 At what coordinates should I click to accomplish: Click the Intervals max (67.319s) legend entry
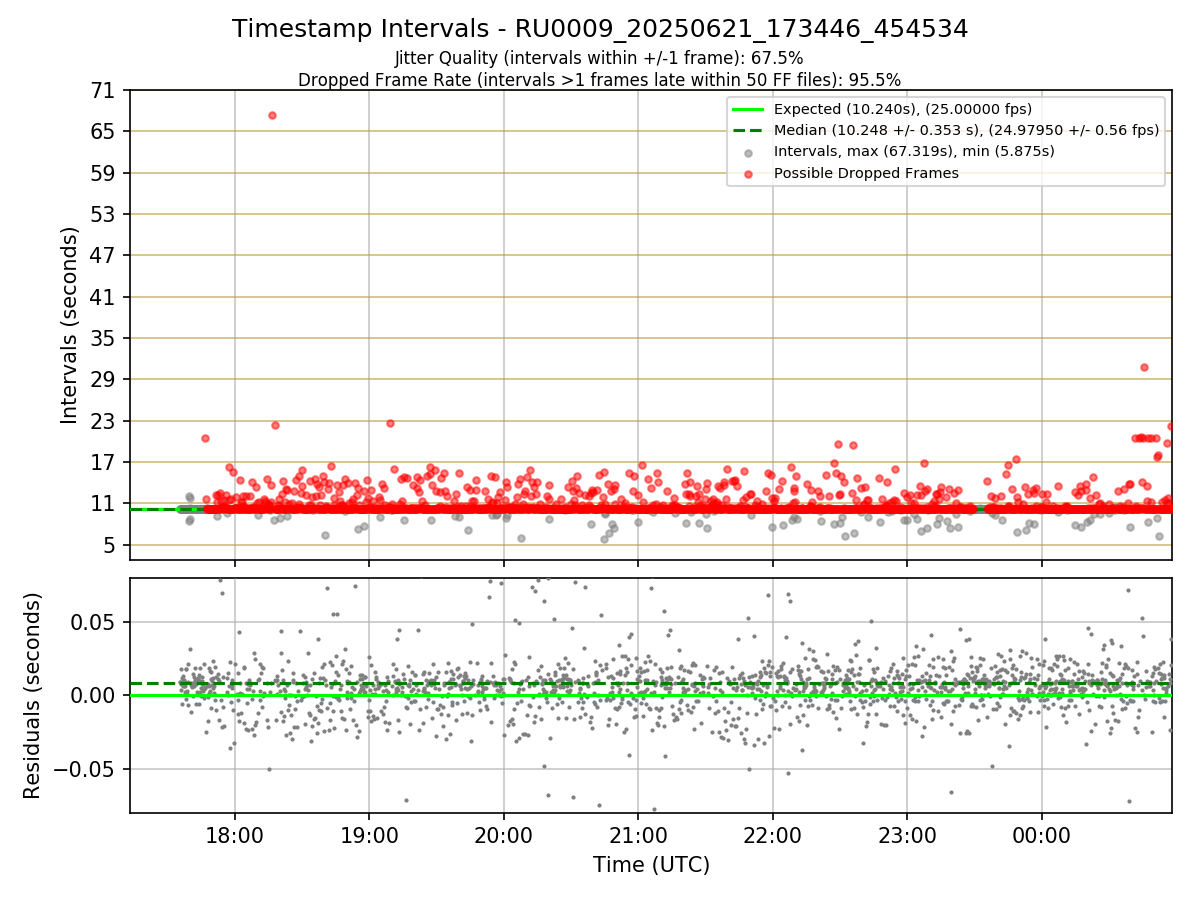(914, 152)
